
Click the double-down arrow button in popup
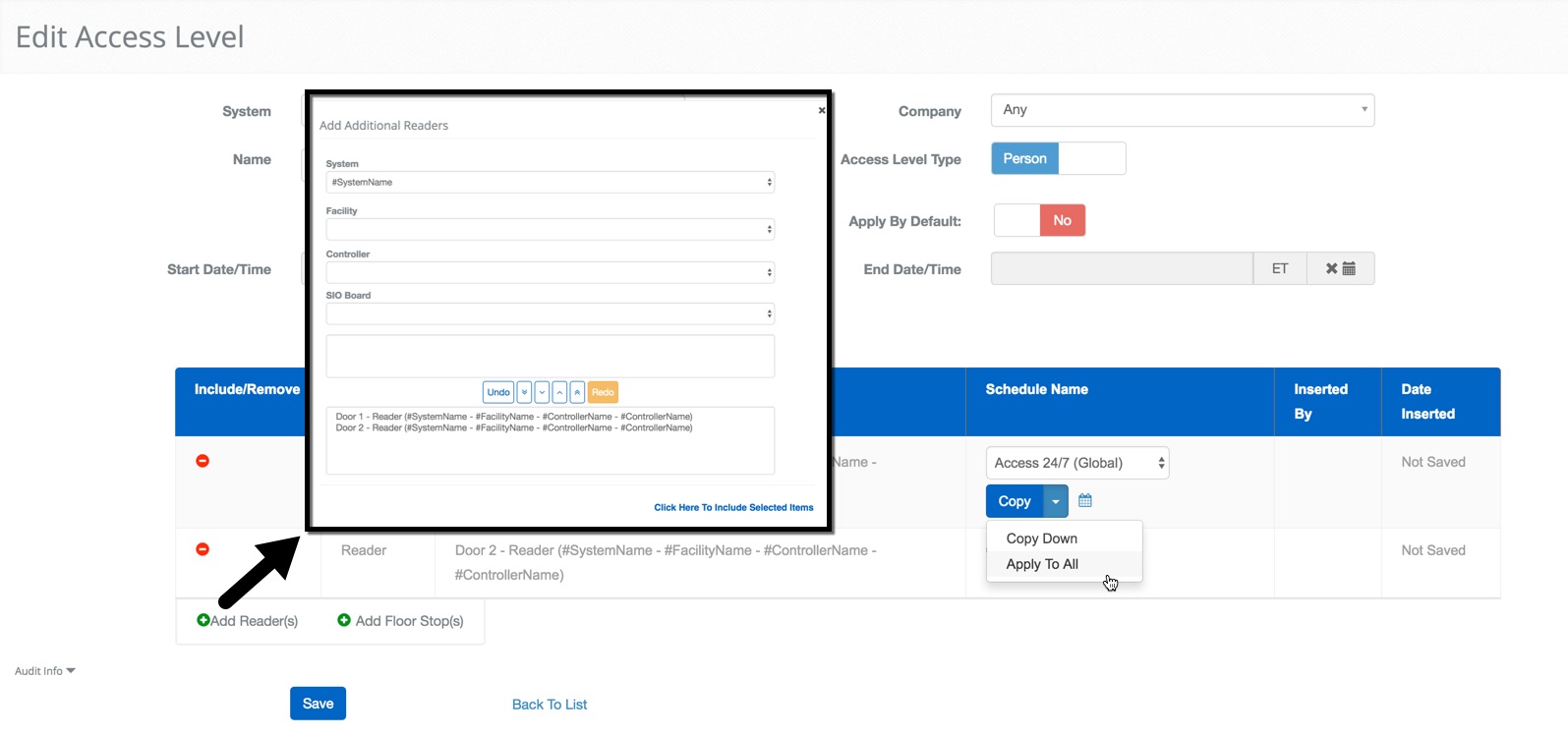(525, 393)
